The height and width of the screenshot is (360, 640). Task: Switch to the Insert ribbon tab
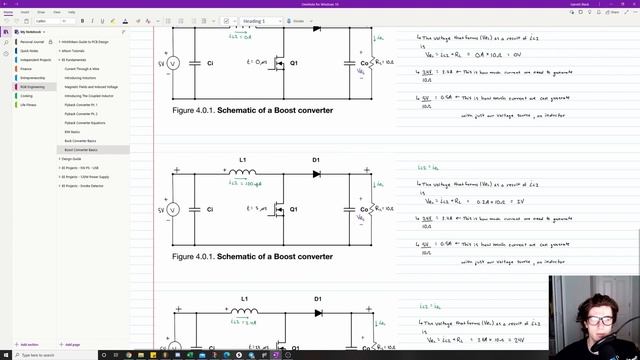(x=25, y=12)
